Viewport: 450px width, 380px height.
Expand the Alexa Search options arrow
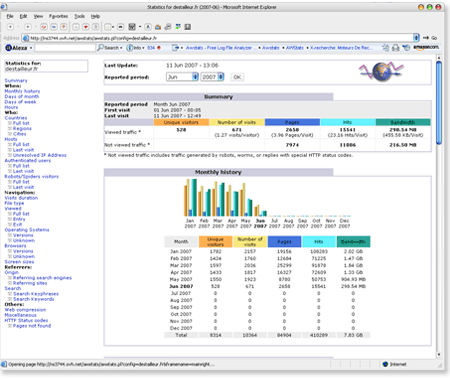point(121,48)
